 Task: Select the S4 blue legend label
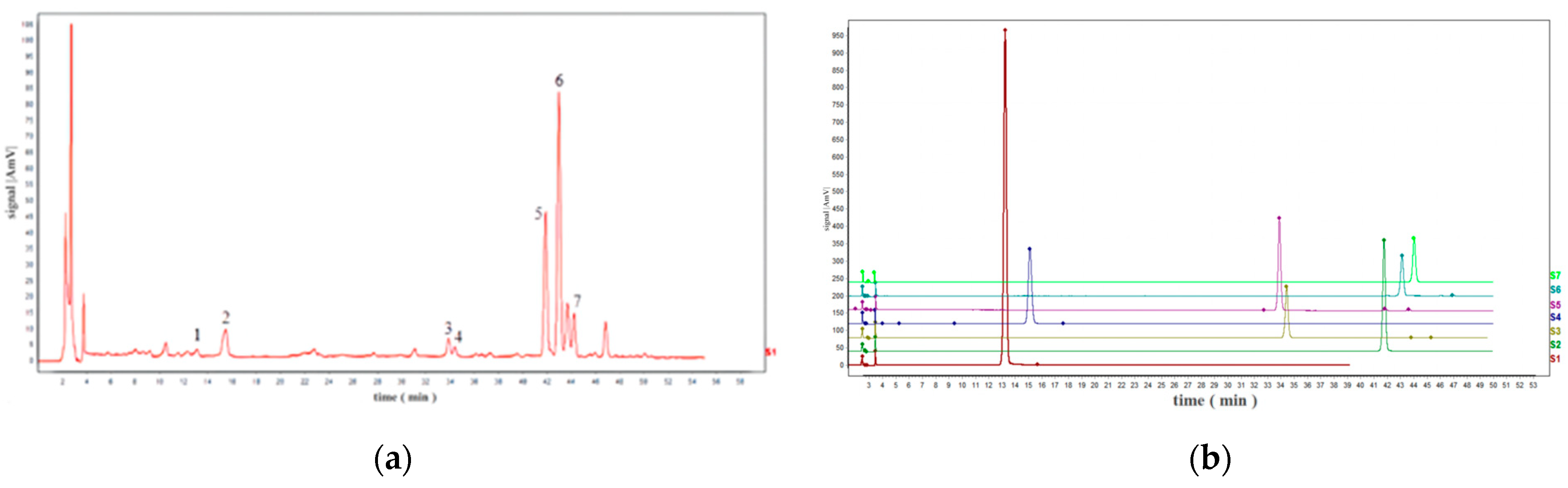click(x=1555, y=317)
